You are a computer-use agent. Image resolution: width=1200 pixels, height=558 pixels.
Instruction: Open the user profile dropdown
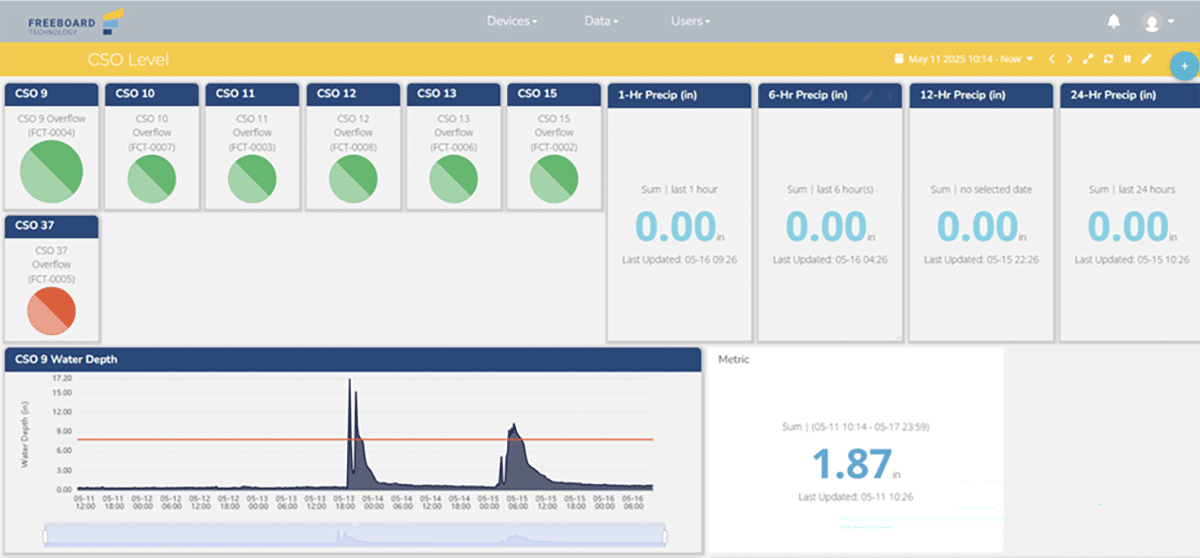pyautogui.click(x=1157, y=22)
